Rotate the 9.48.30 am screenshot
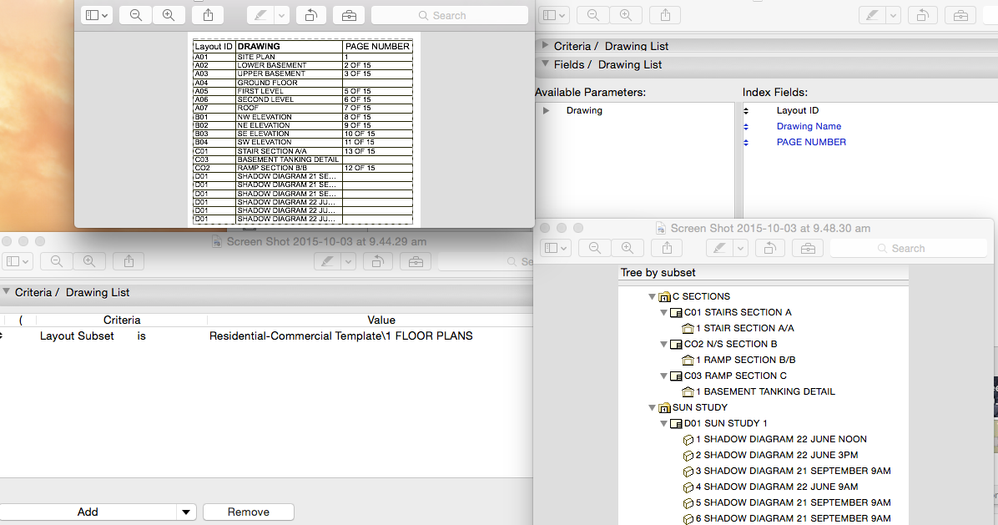The height and width of the screenshot is (525, 998). coord(770,248)
